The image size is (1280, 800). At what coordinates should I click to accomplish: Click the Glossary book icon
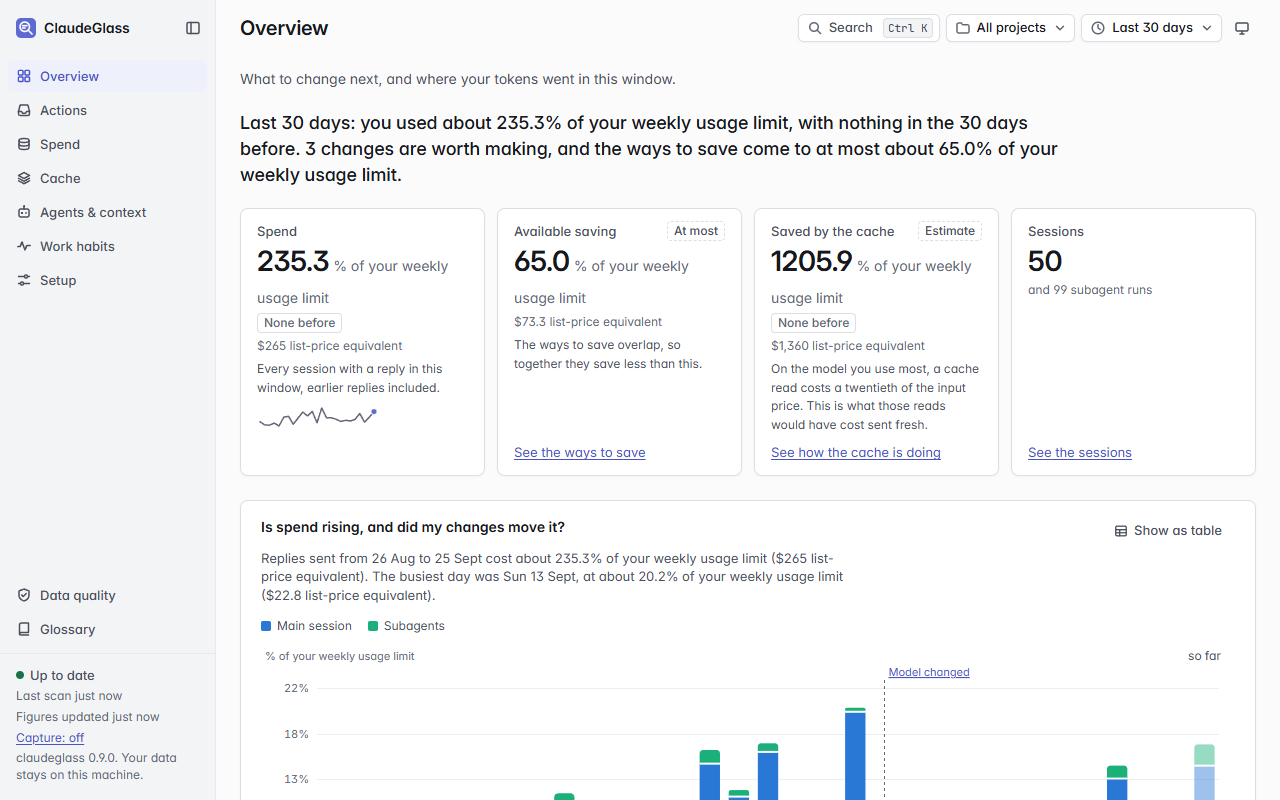[x=24, y=629]
